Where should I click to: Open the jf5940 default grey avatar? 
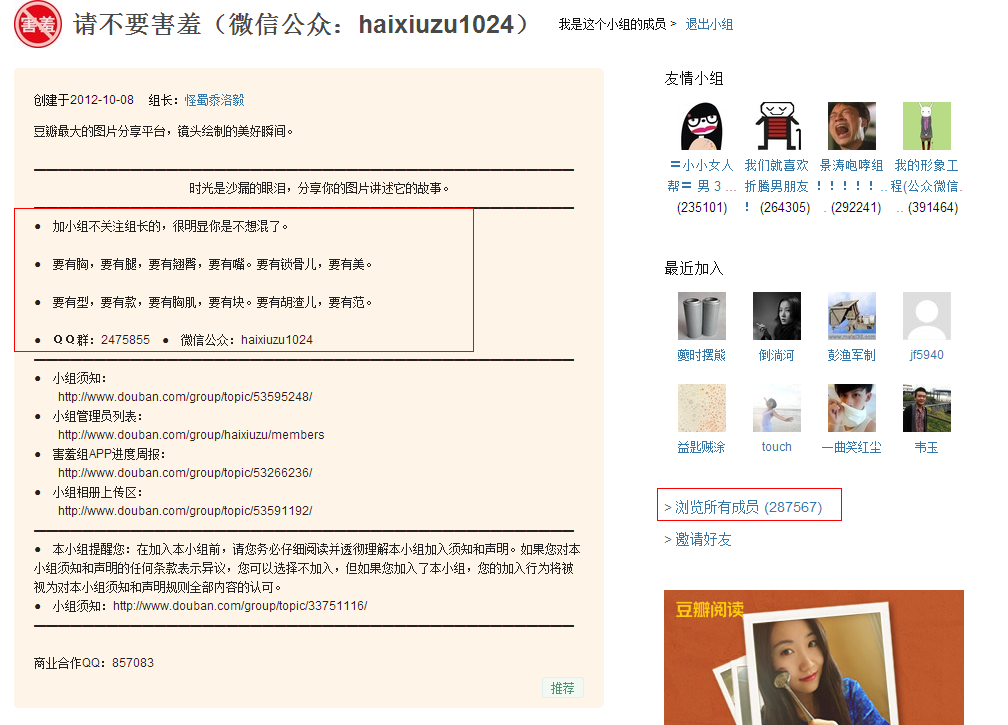pos(927,316)
